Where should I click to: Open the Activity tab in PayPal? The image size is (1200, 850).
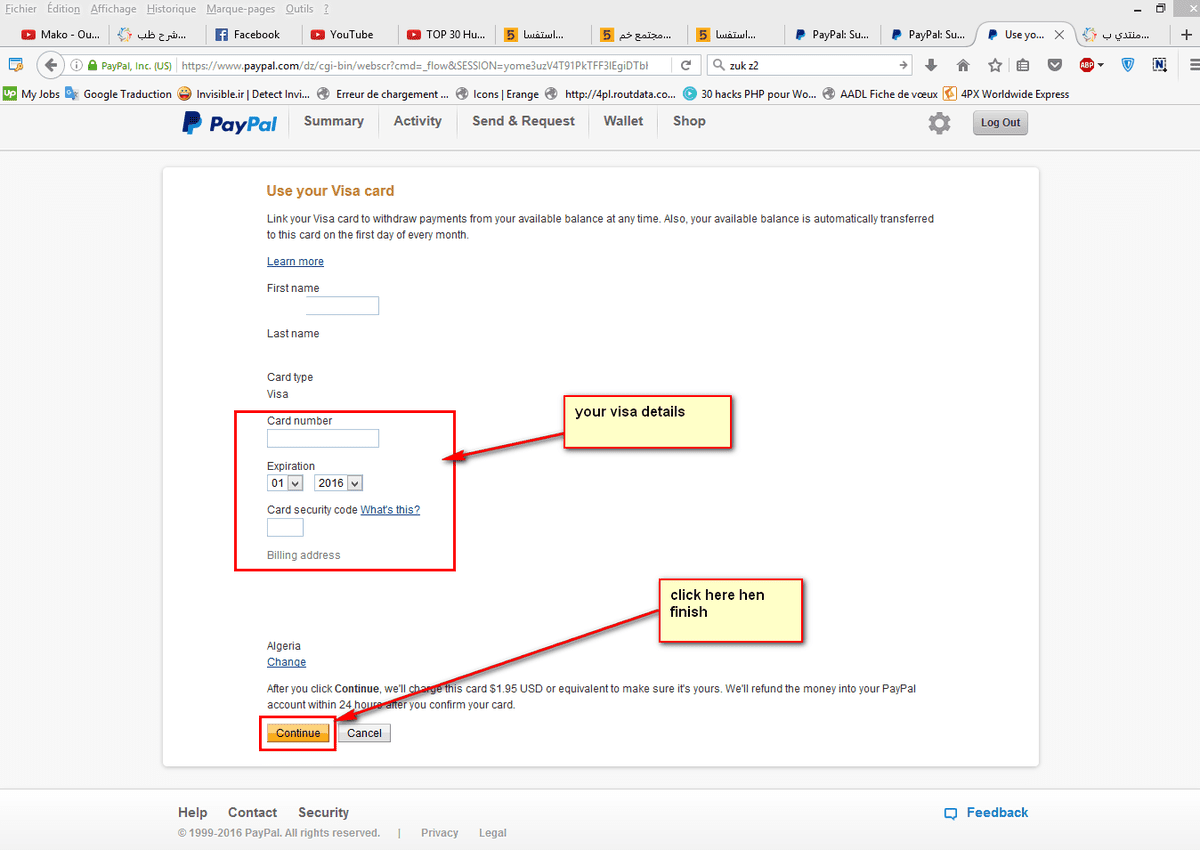point(417,121)
